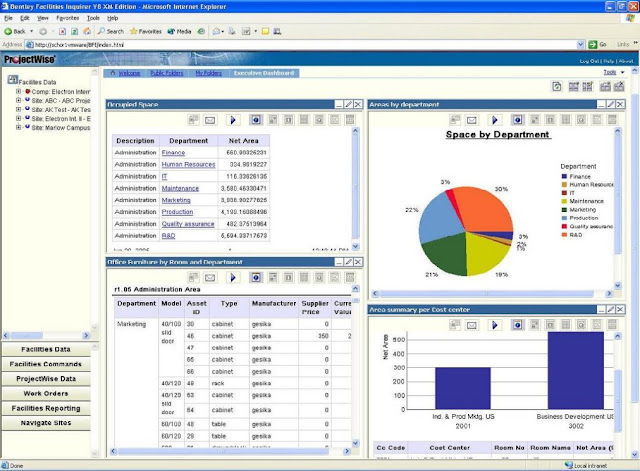The width and height of the screenshot is (640, 471).
Task: Click the email icon in Occupied Space panel
Action: coord(210,120)
